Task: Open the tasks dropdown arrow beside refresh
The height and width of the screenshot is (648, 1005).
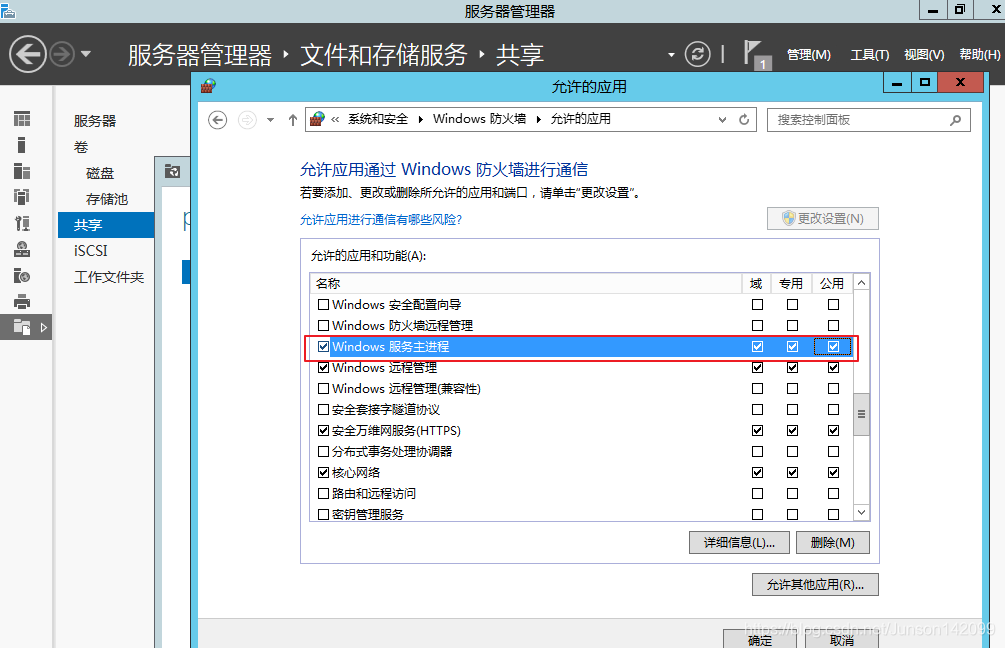Action: pos(671,55)
